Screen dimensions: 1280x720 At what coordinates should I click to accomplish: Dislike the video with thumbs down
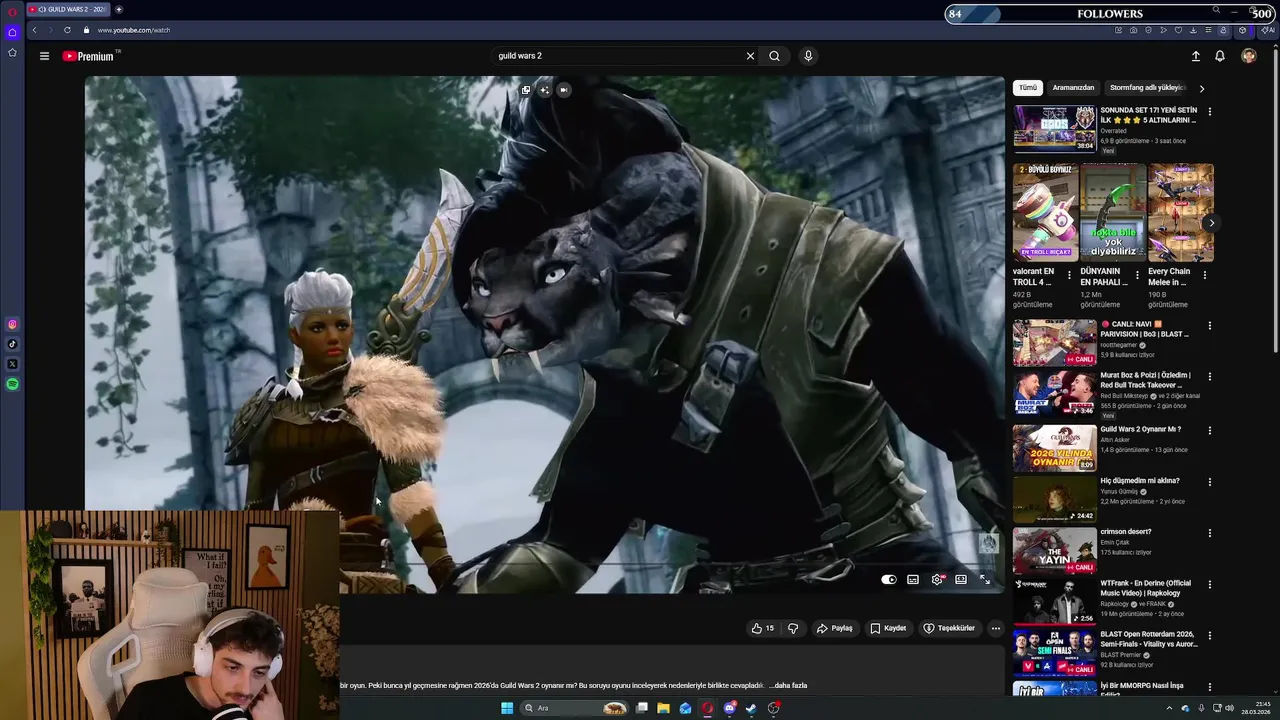click(793, 628)
